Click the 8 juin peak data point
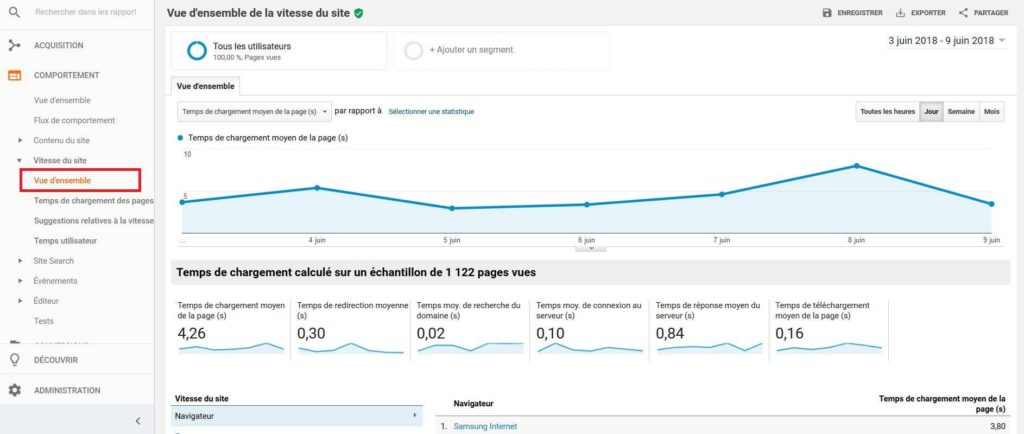 coord(856,166)
